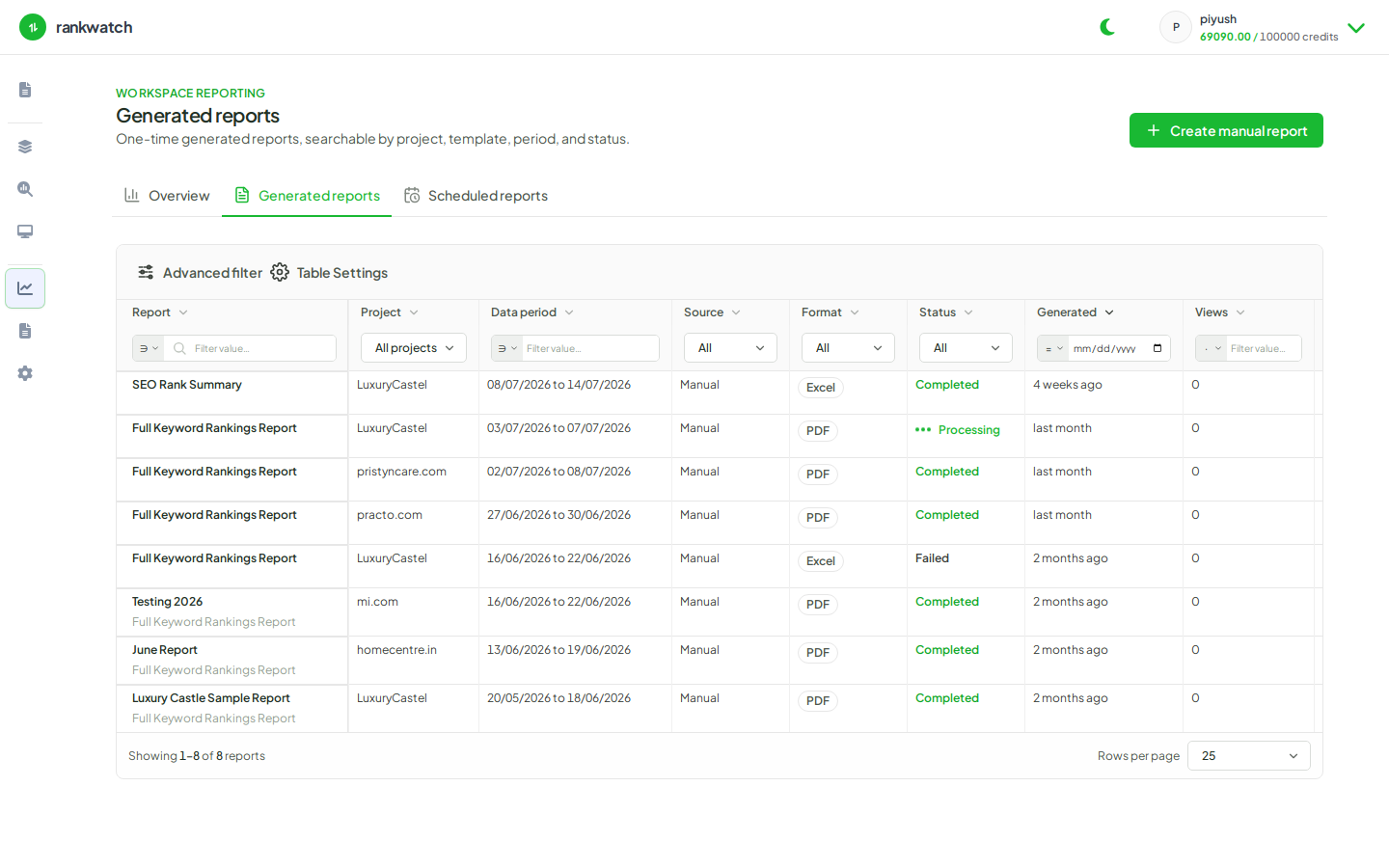
Task: Click the PDF badge in pristyncare.com row
Action: coord(818,475)
